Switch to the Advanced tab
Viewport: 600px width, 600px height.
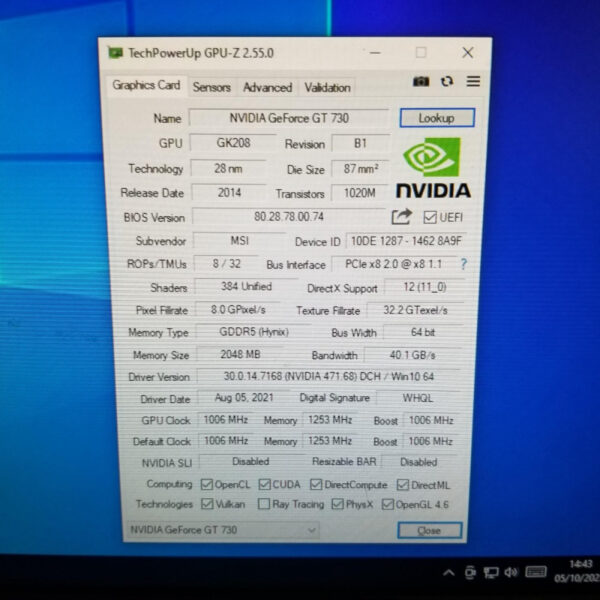click(x=267, y=87)
